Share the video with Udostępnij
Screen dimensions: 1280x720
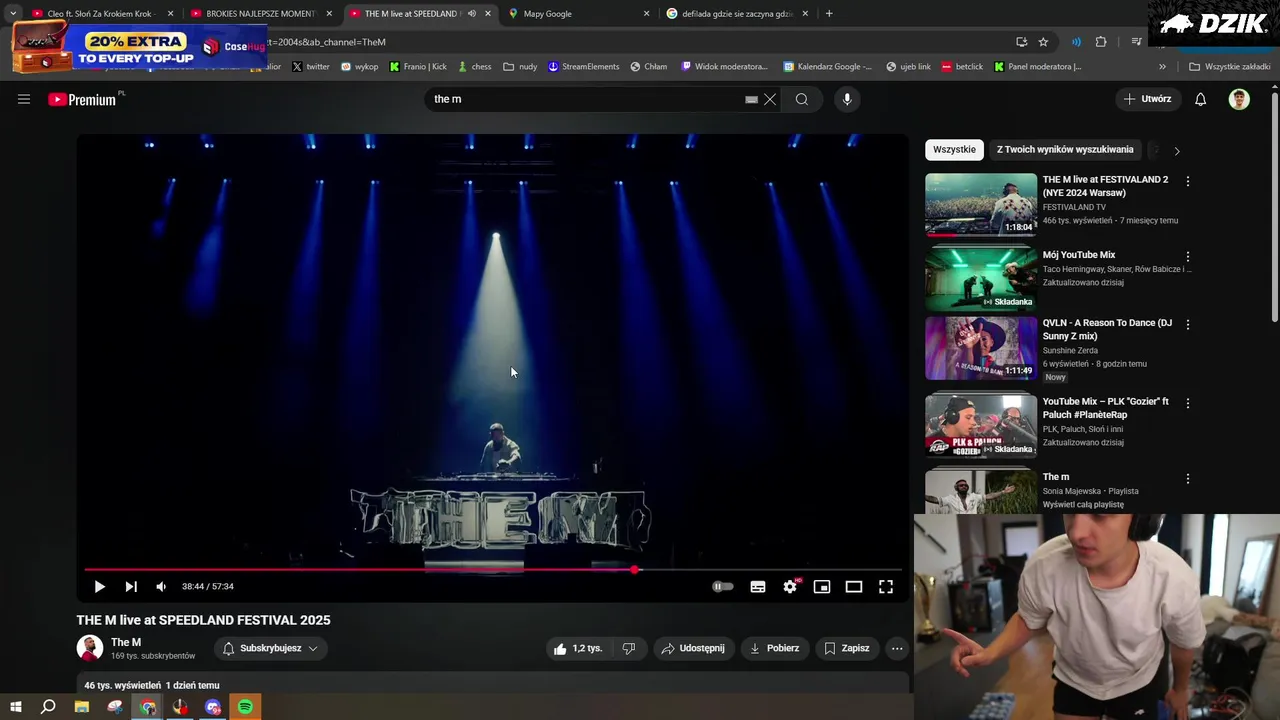694,648
